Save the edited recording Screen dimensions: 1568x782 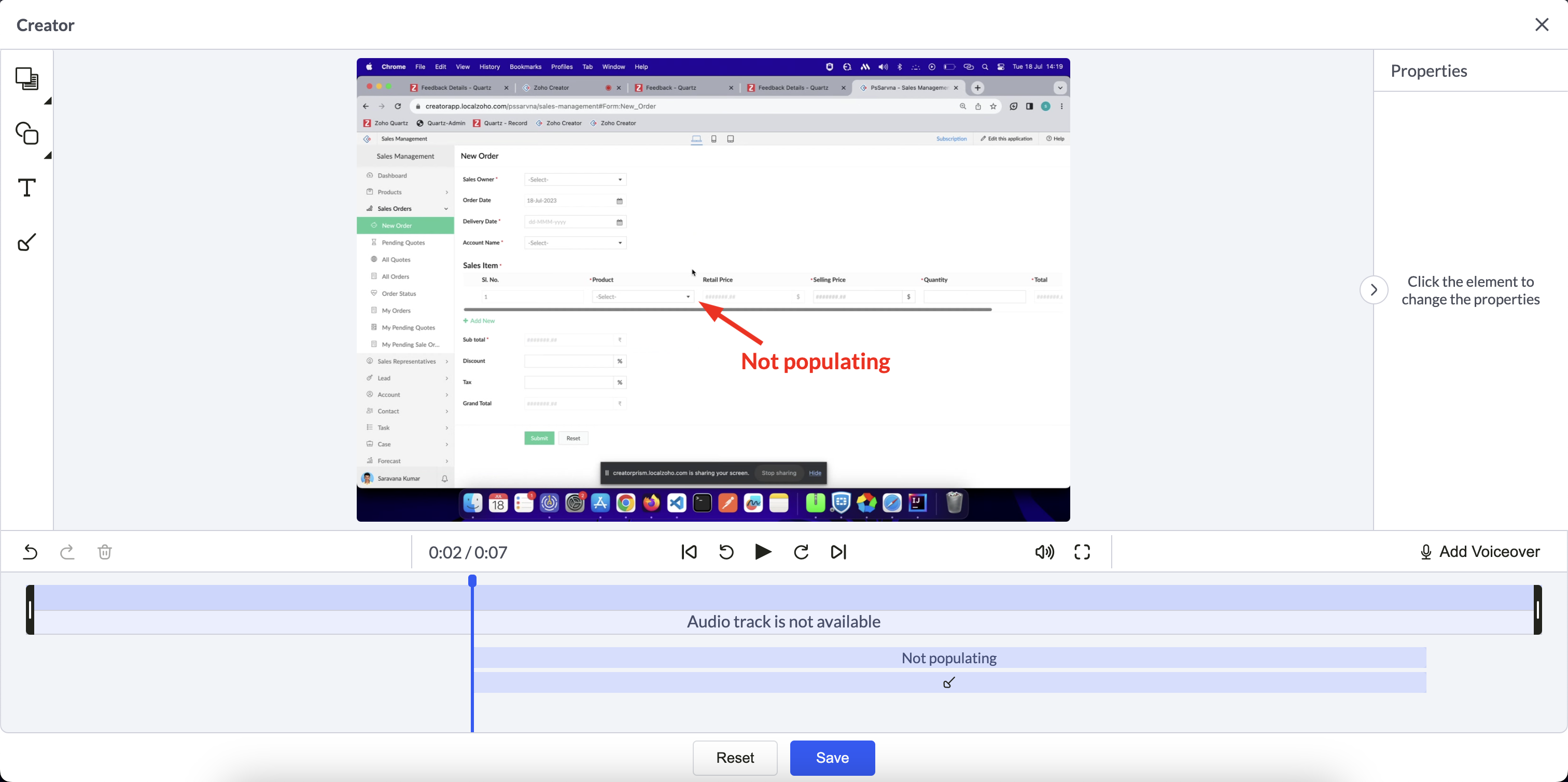pyautogui.click(x=832, y=758)
